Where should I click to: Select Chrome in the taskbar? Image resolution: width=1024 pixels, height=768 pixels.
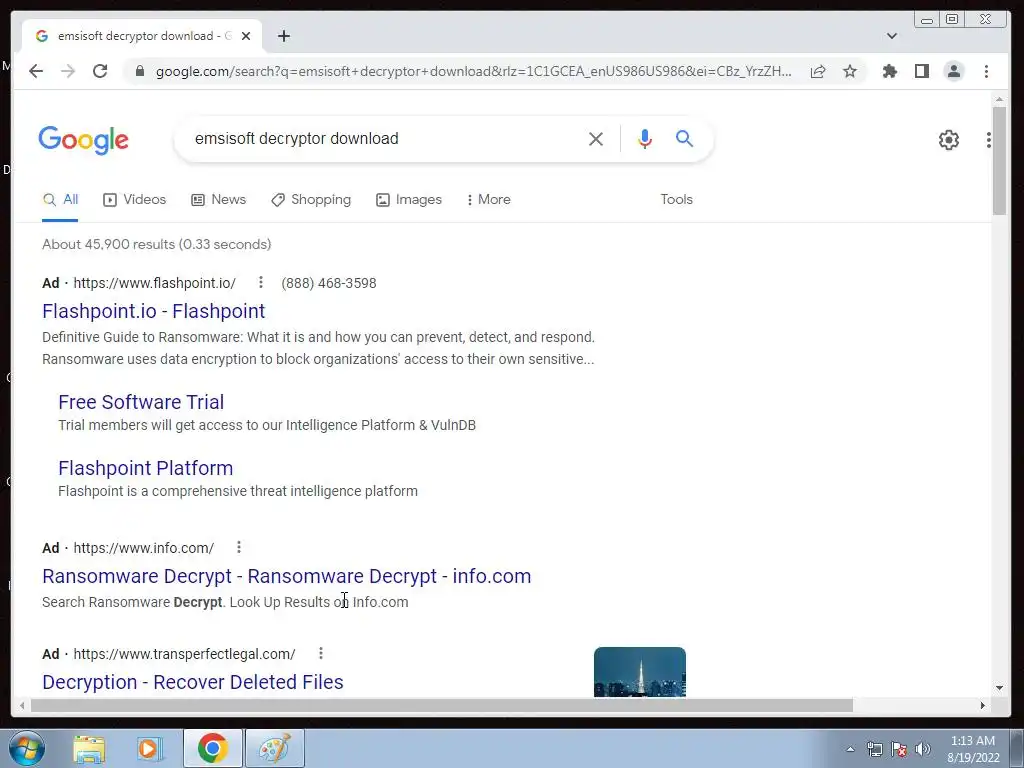coord(212,748)
